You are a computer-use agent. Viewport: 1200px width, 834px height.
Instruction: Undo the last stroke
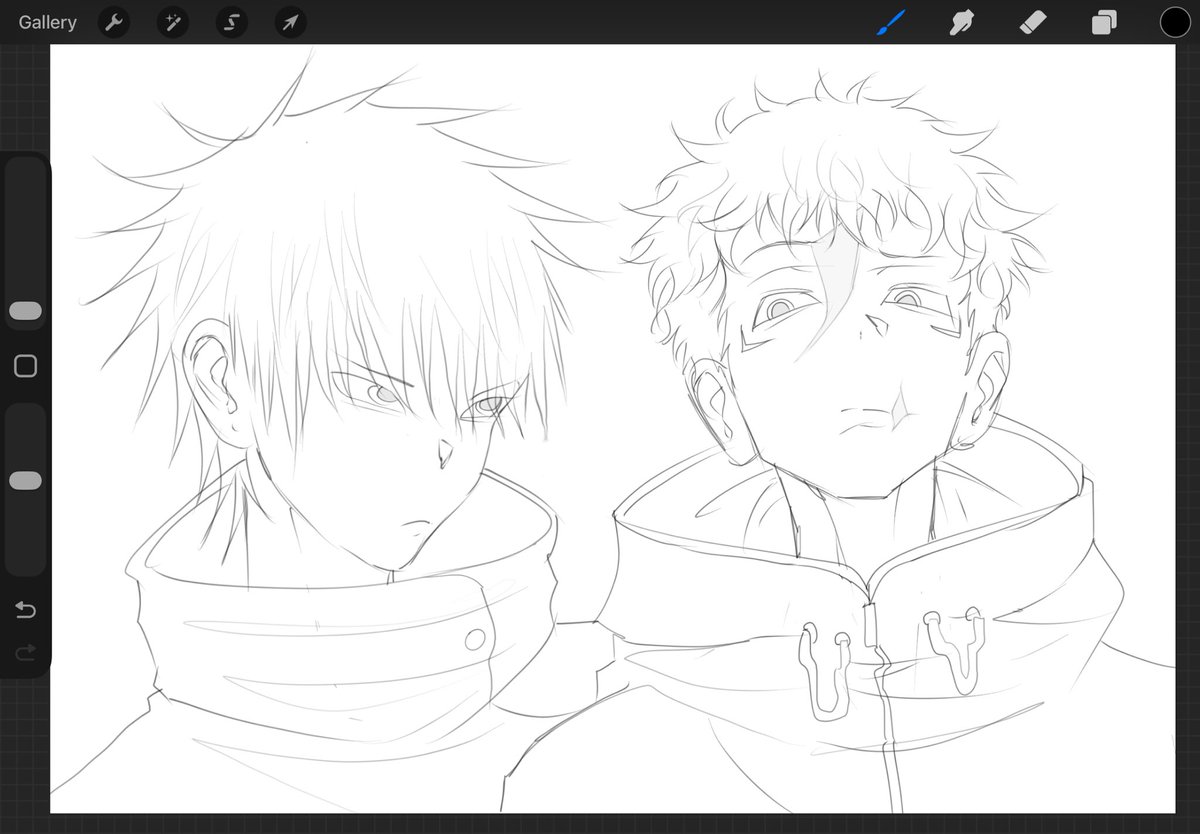(x=24, y=610)
